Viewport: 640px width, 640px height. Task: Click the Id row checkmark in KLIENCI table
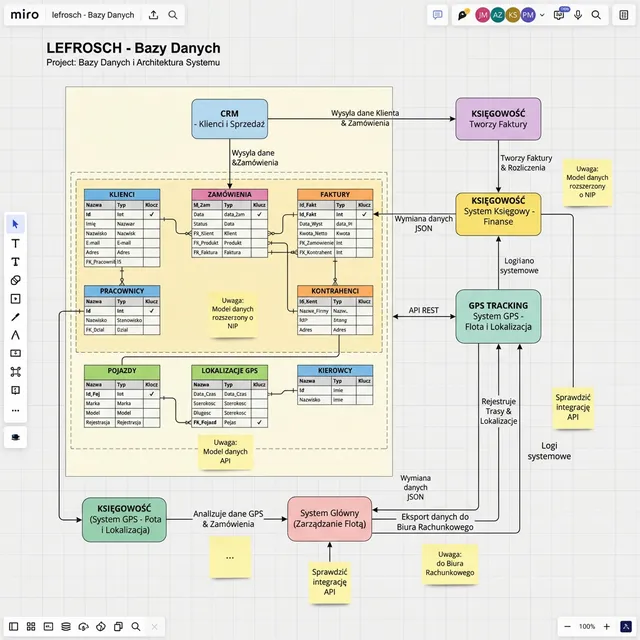click(152, 214)
